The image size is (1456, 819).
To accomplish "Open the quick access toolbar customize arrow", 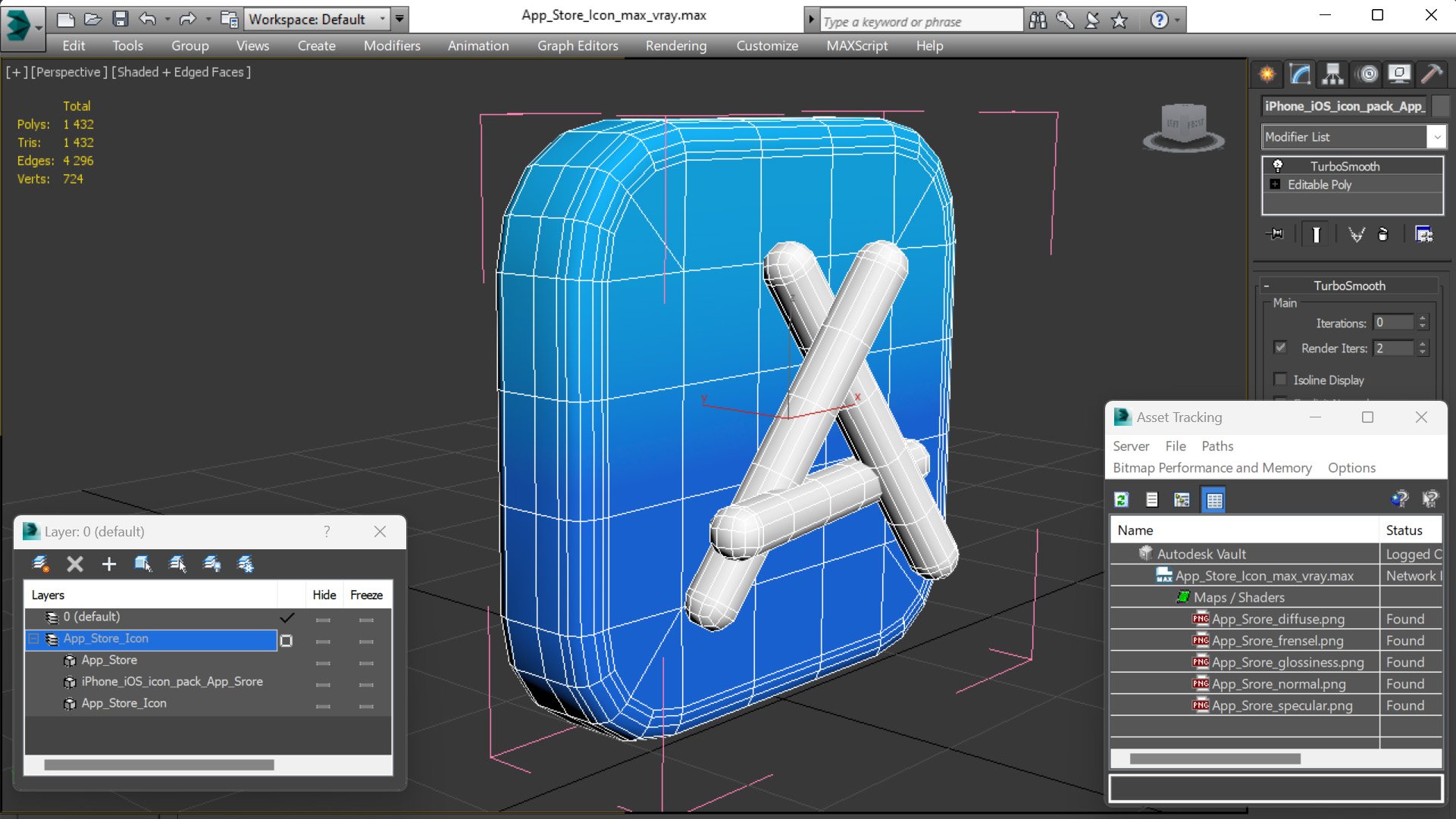I will click(399, 19).
